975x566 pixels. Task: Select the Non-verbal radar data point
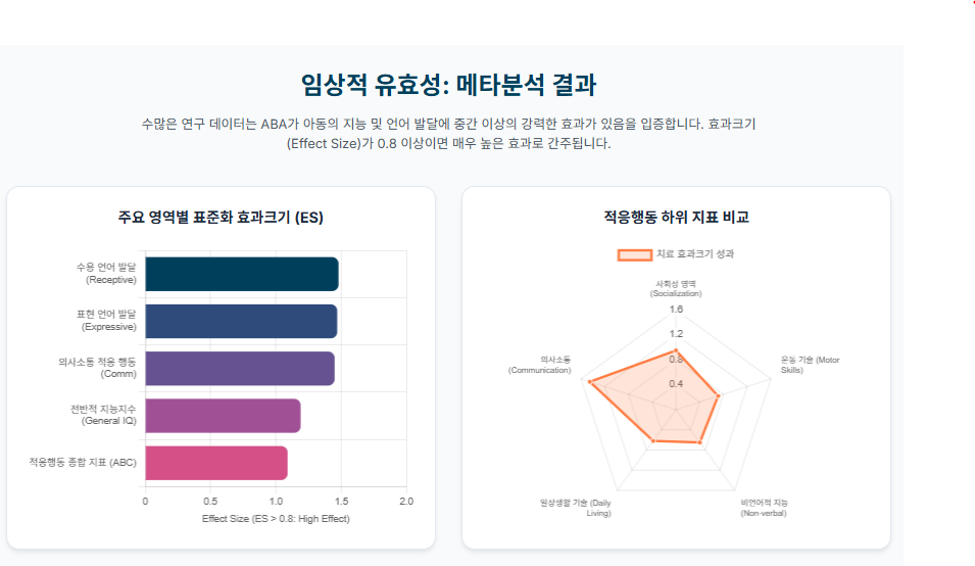coord(700,442)
